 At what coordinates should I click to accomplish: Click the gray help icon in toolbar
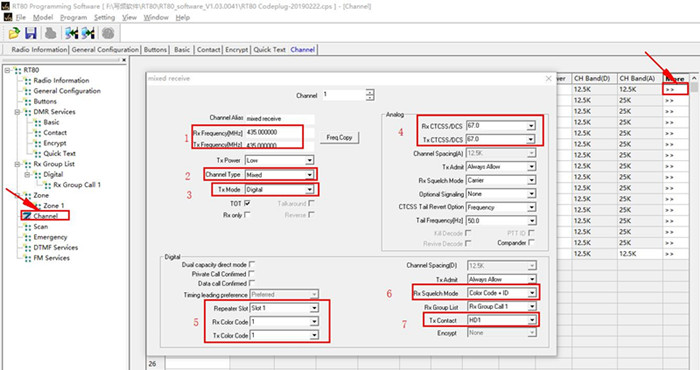108,33
